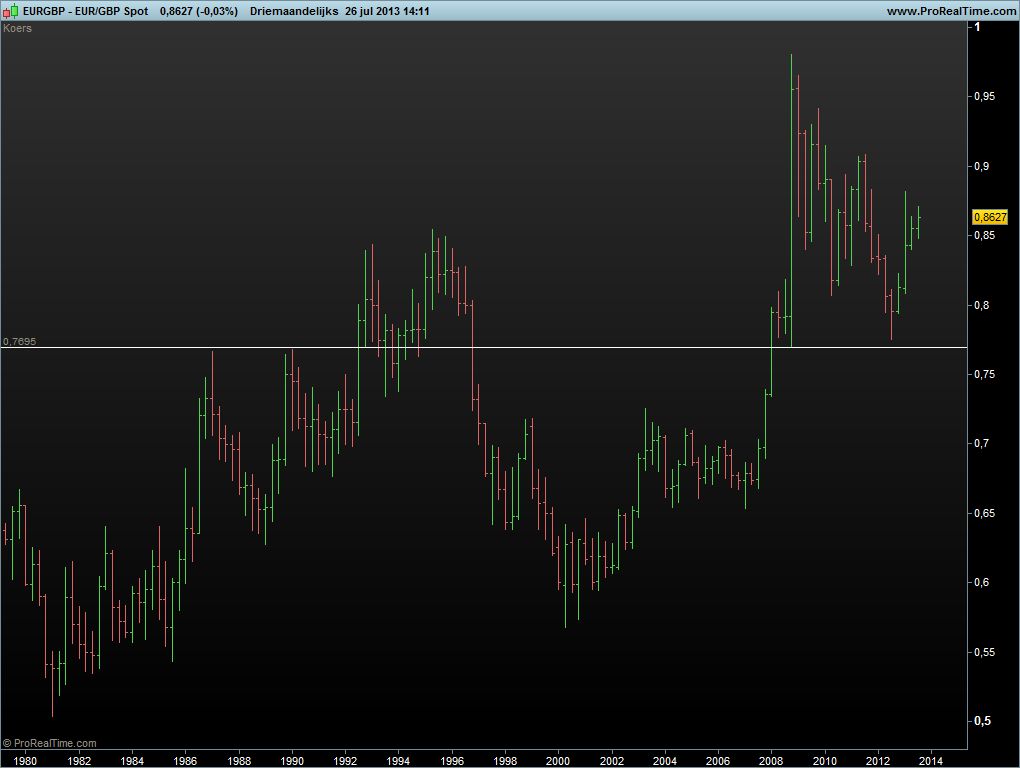Screen dimensions: 1020x768
Task: Click the © ProRealTime.com watermark
Action: coord(50,743)
